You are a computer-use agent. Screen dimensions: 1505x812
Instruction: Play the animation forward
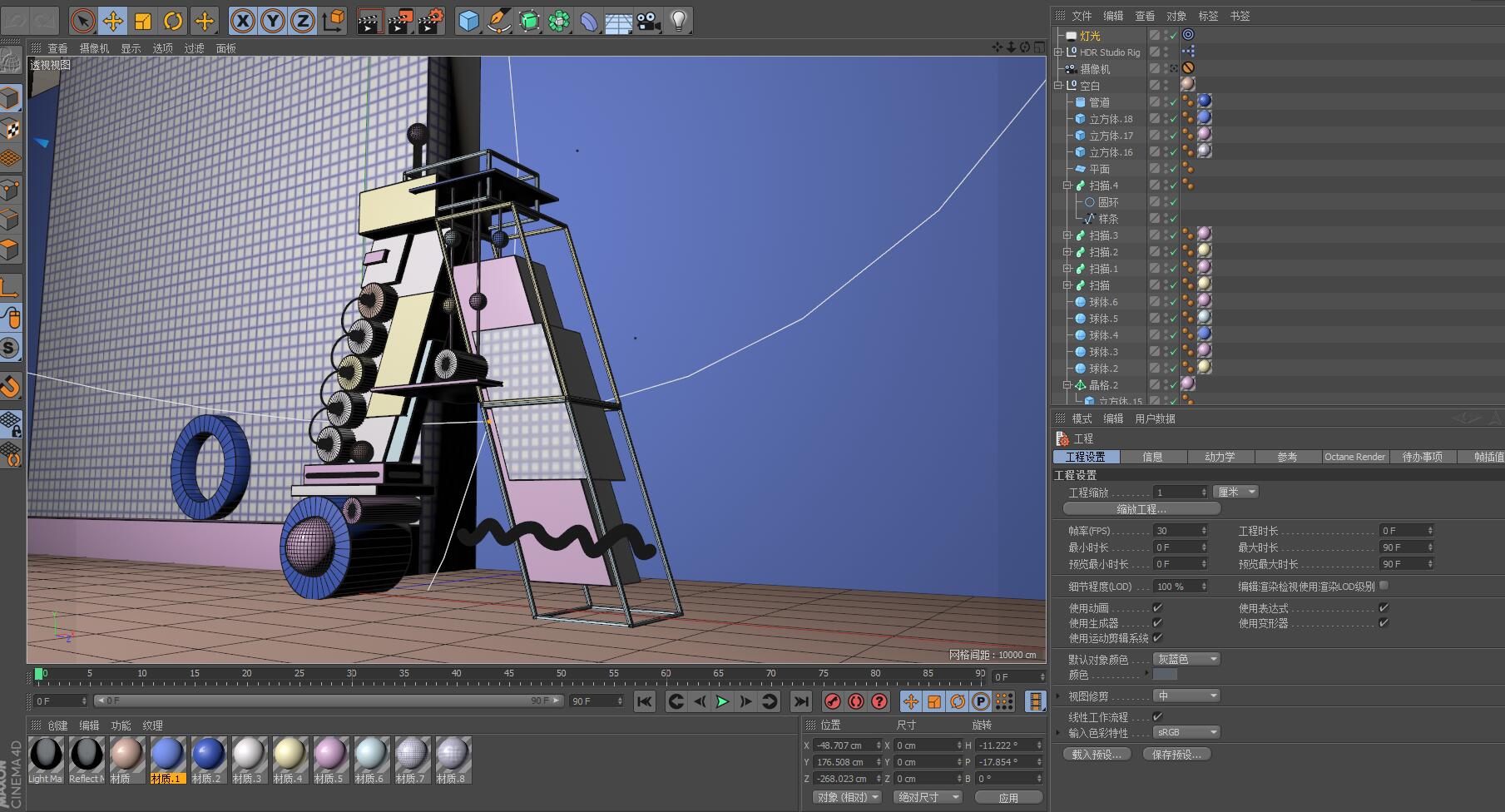[x=722, y=701]
